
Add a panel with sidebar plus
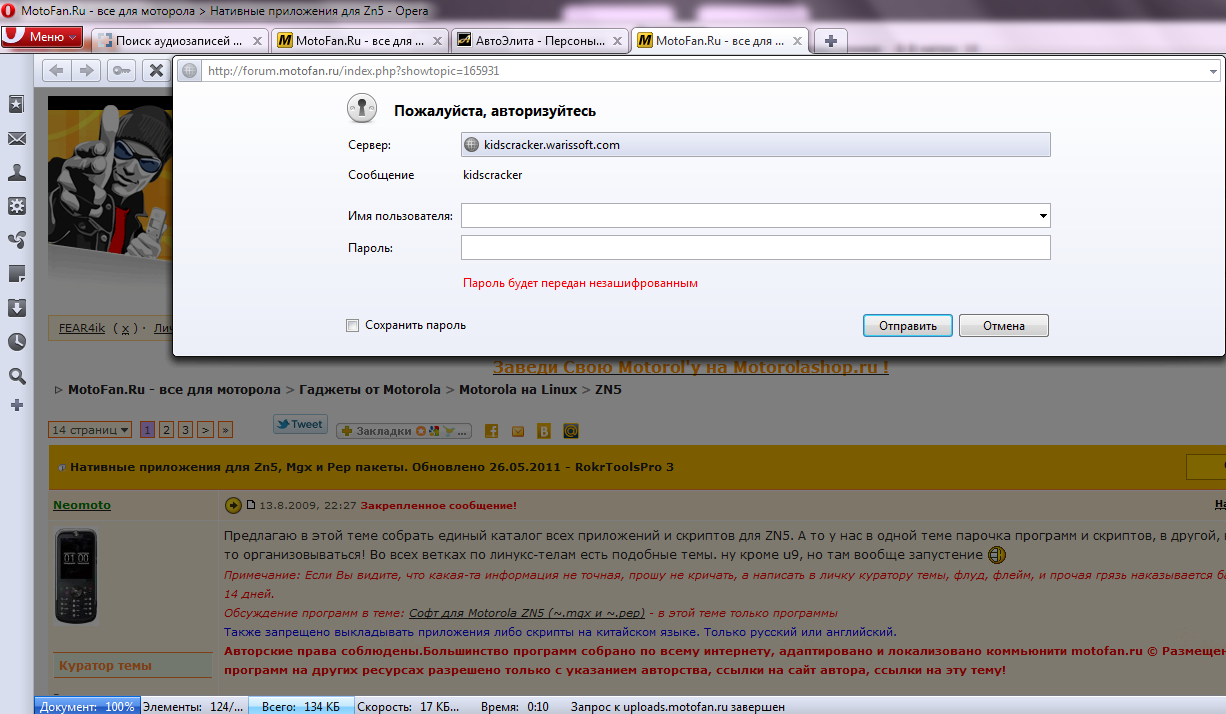coord(17,405)
